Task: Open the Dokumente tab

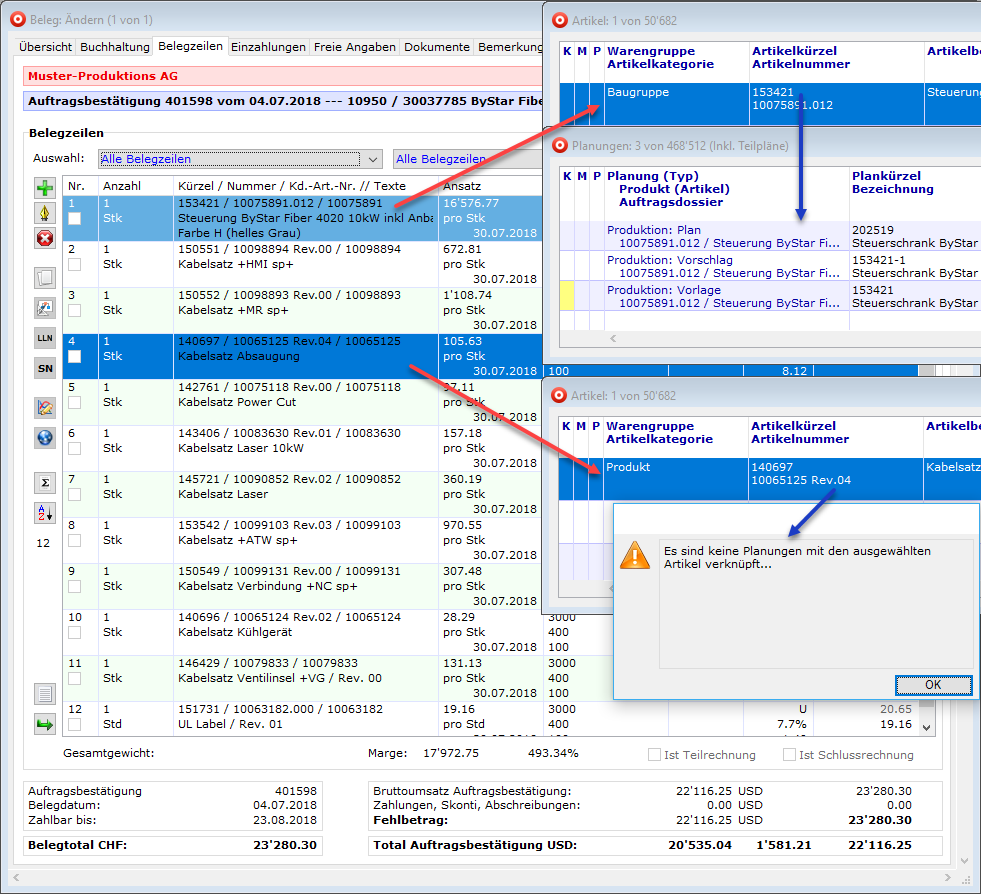Action: (x=437, y=47)
